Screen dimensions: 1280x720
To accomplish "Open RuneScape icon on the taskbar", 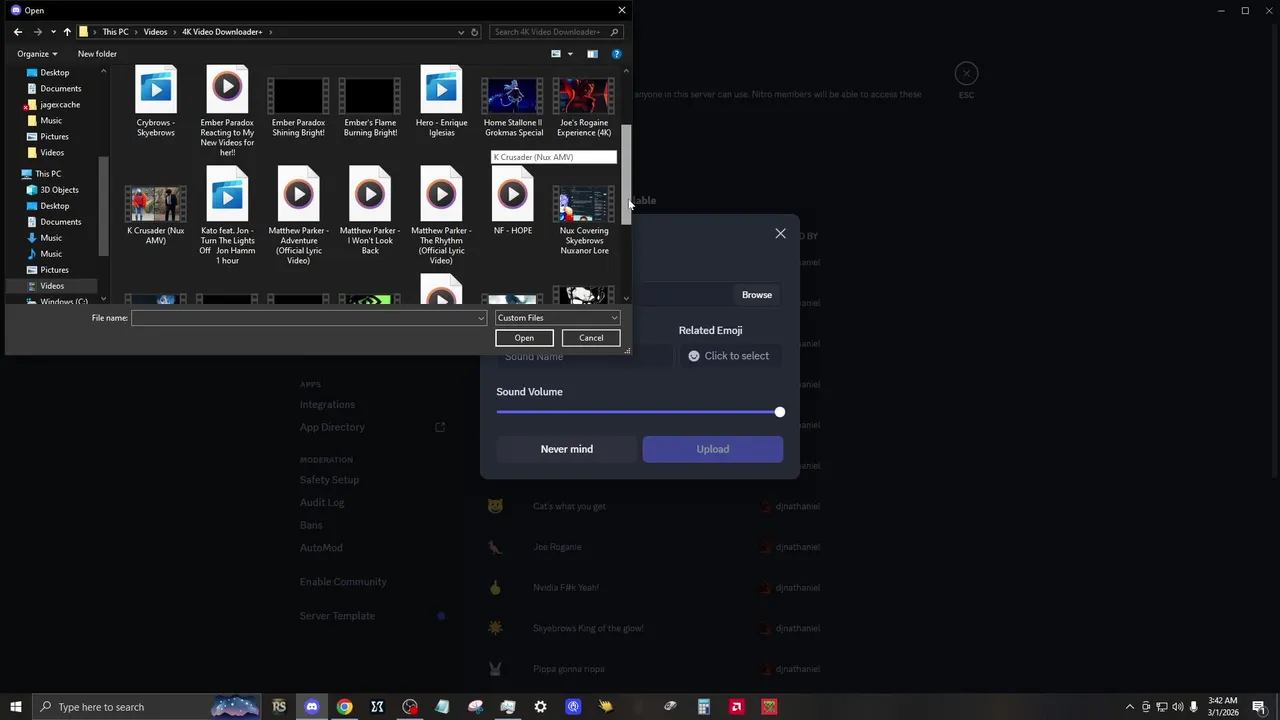I will point(279,707).
